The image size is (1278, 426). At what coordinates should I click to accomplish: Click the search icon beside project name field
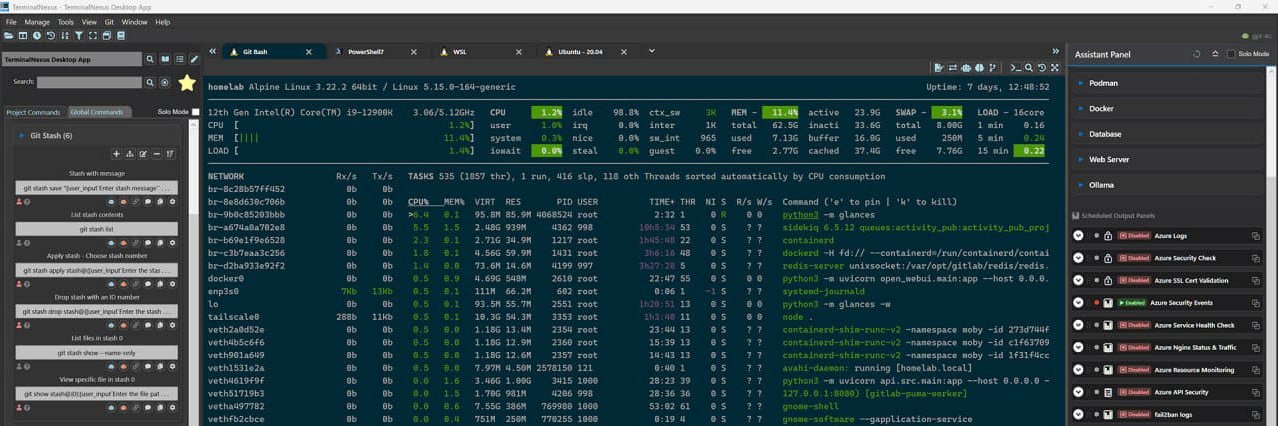tap(150, 59)
